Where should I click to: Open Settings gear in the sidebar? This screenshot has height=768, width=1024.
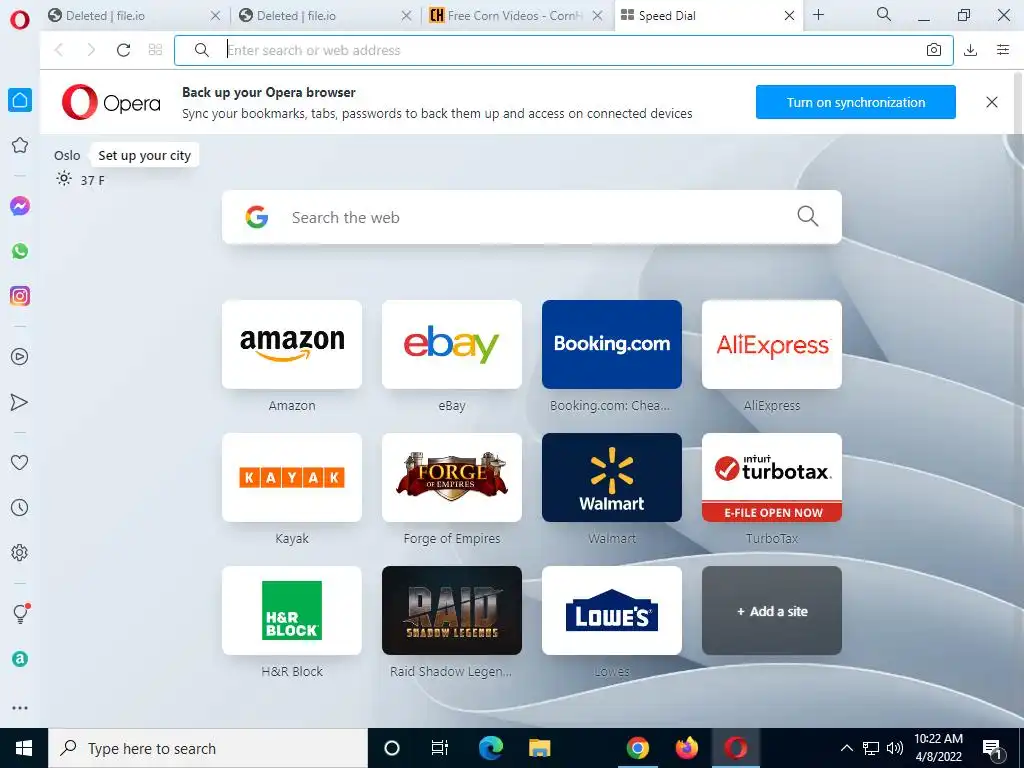[20, 552]
